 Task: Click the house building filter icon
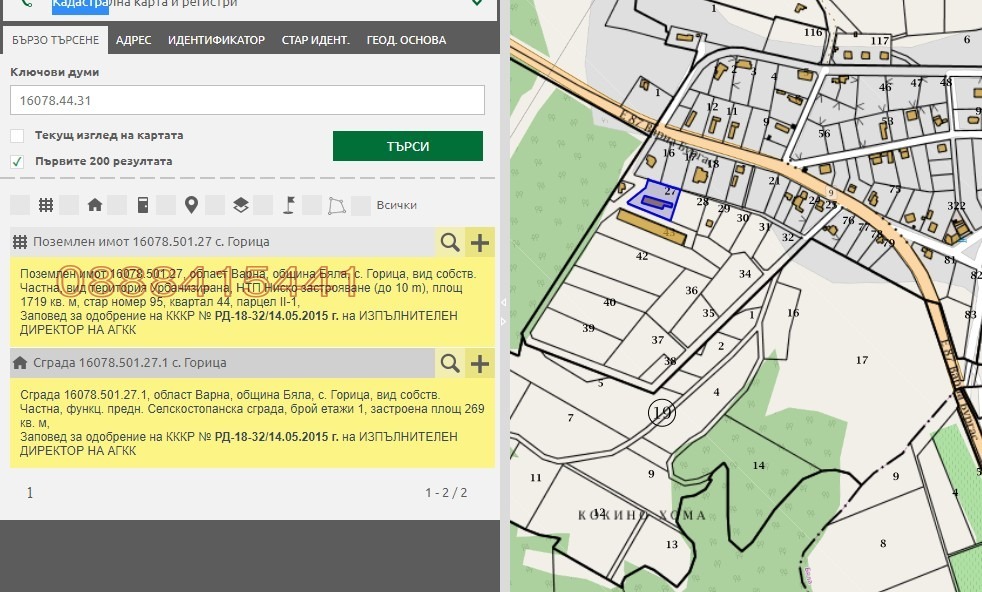click(x=95, y=205)
